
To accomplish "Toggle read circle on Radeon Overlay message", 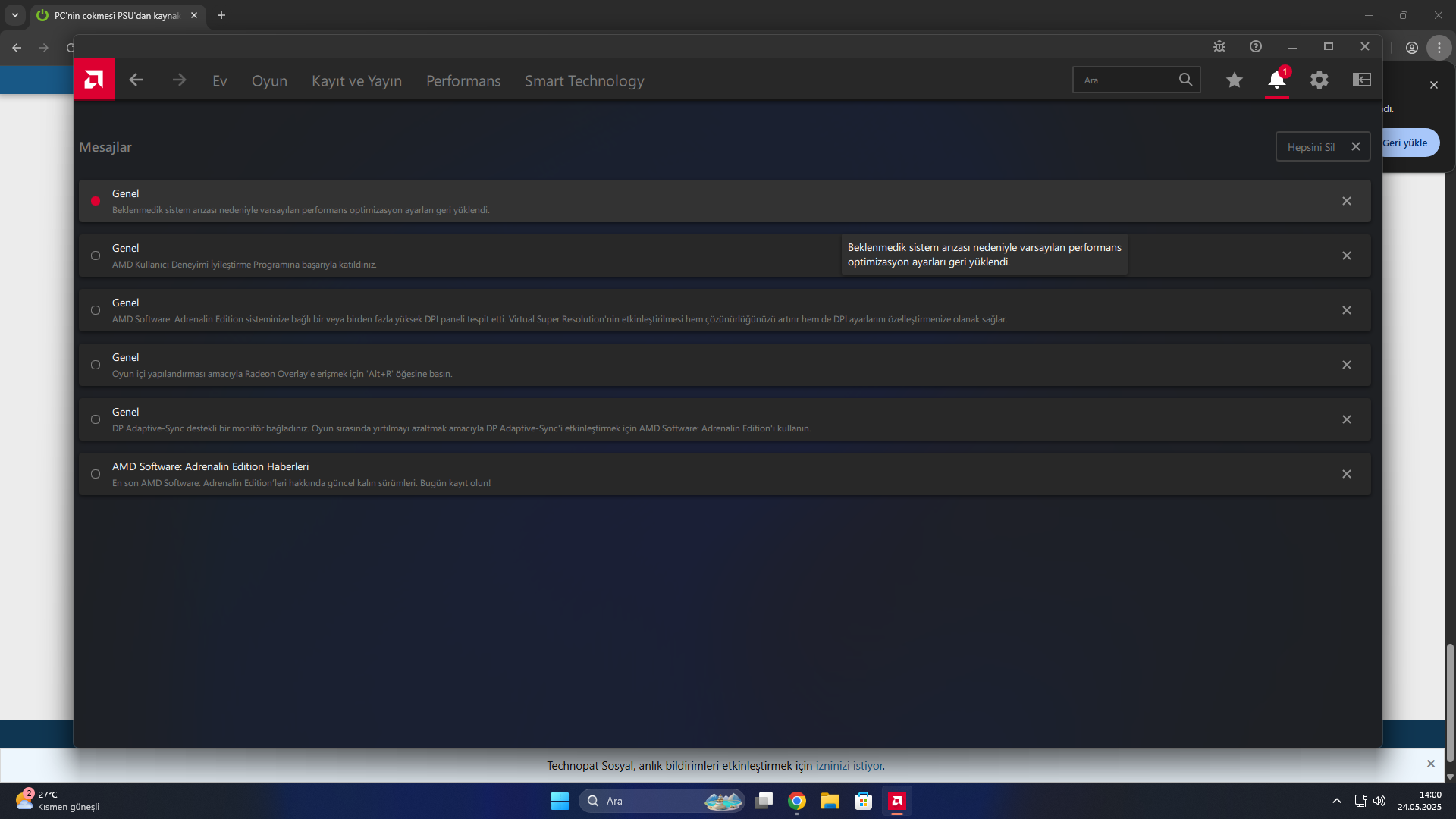I will pos(96,365).
